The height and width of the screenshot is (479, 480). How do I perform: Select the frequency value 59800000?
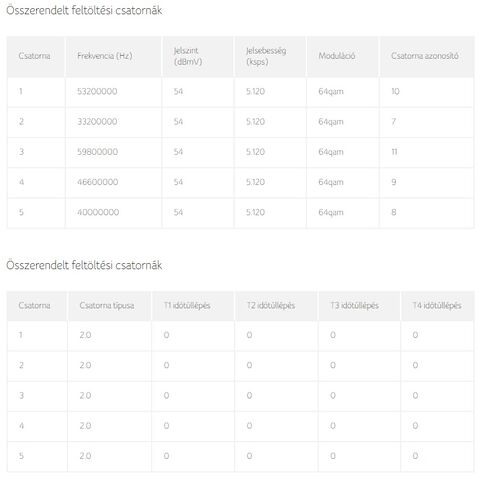tap(97, 152)
